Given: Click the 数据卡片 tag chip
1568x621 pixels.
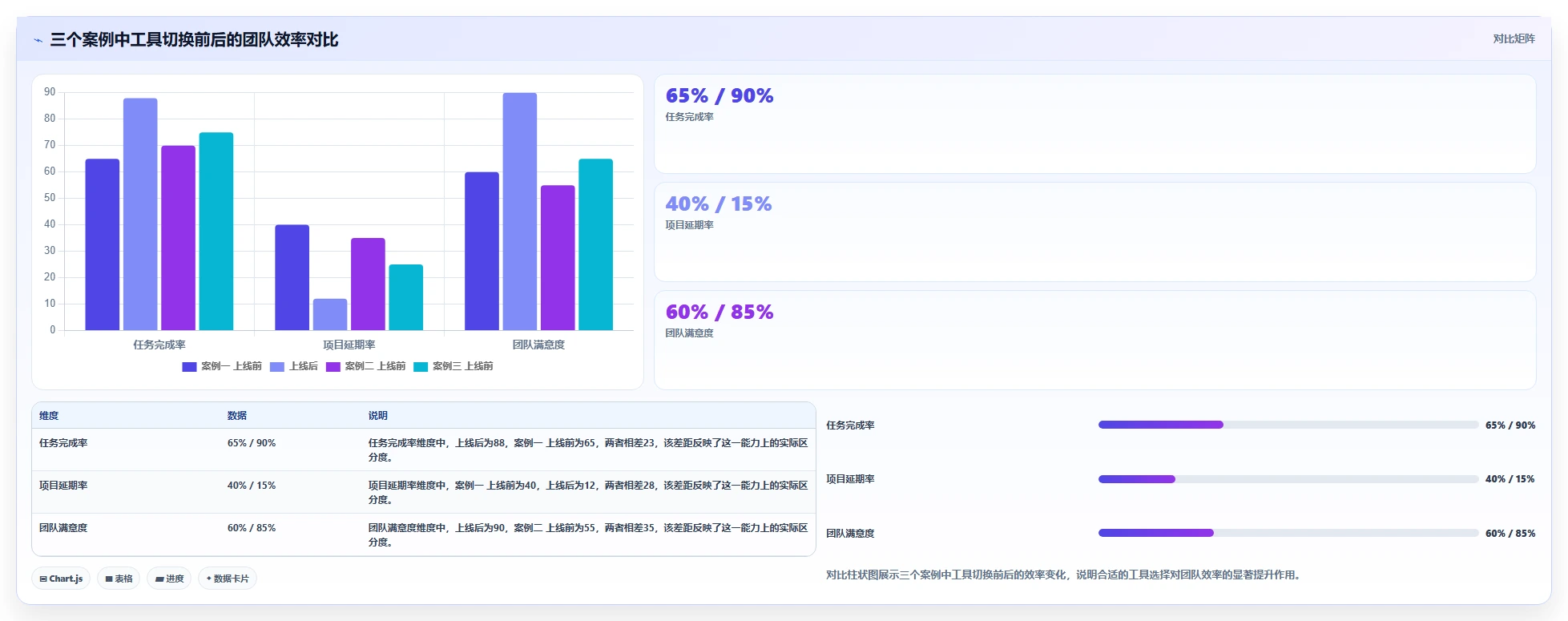Looking at the screenshot, I should 228,579.
